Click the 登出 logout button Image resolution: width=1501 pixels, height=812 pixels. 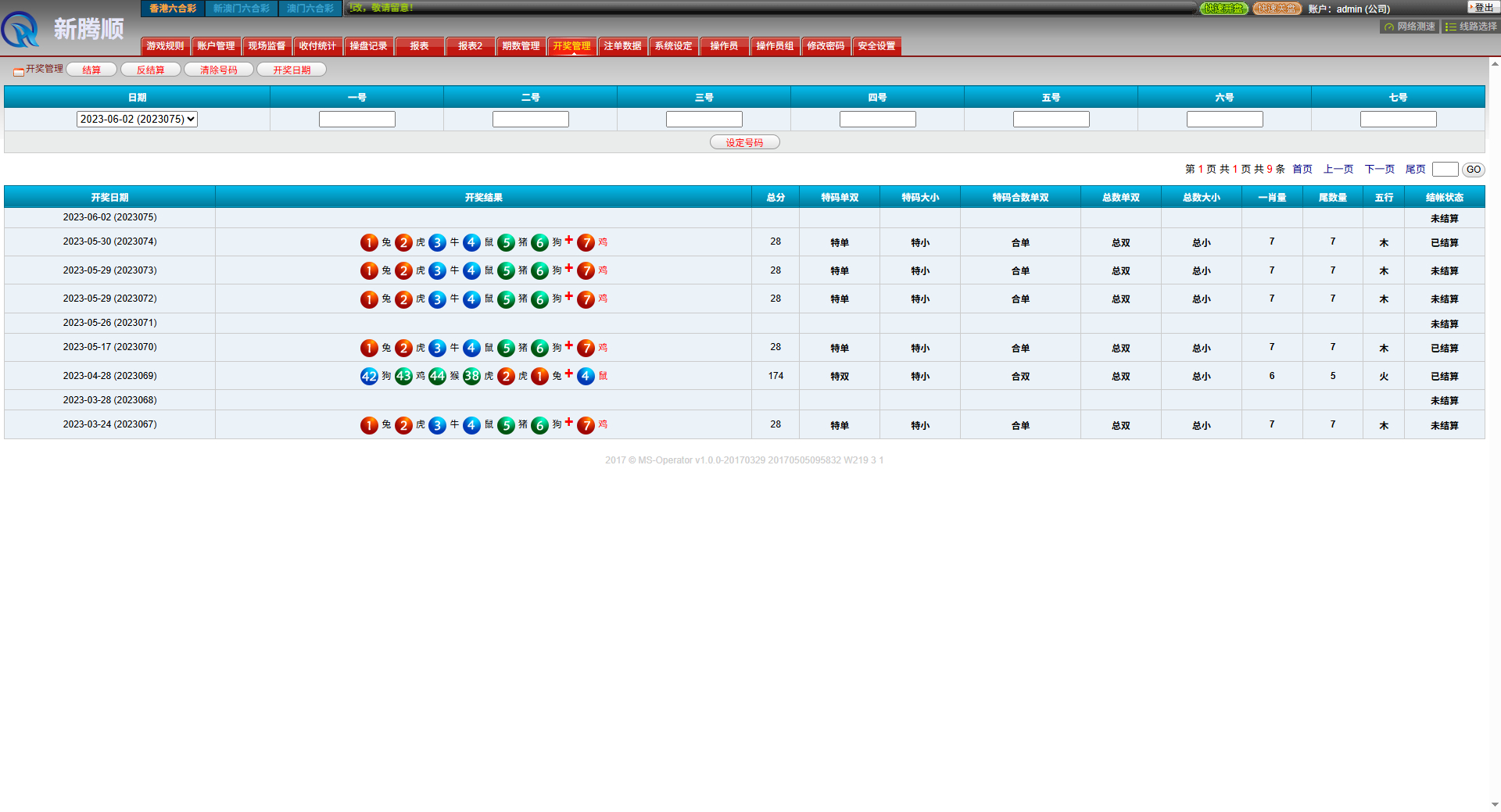pos(1482,7)
